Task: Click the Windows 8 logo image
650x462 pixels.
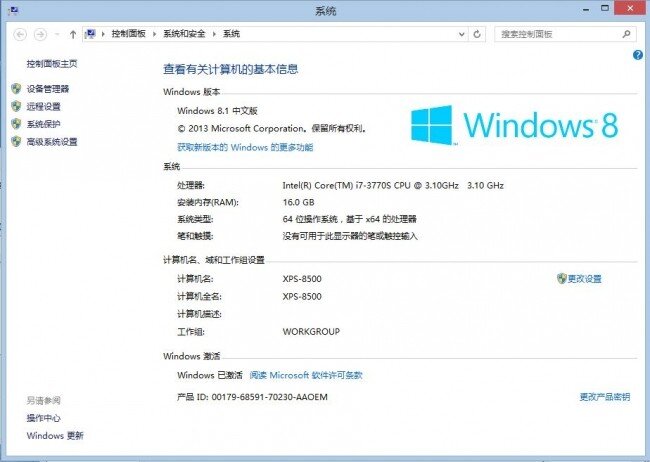Action: click(514, 125)
